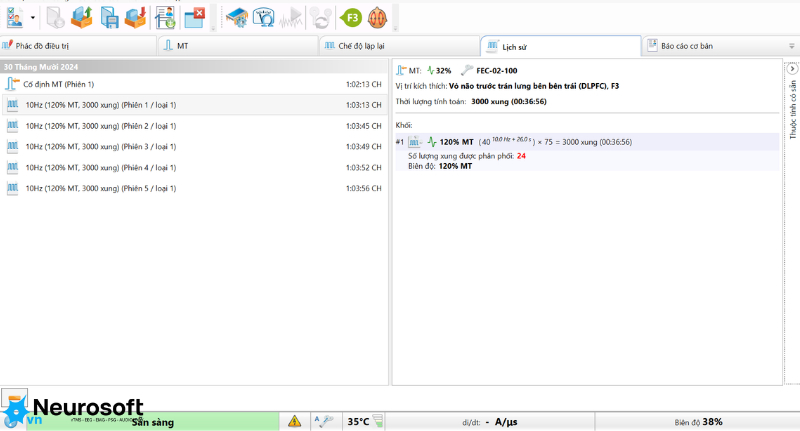Click the Biên độ 38% amplitude indicator
Viewport: 800px width, 431px height.
(698, 422)
